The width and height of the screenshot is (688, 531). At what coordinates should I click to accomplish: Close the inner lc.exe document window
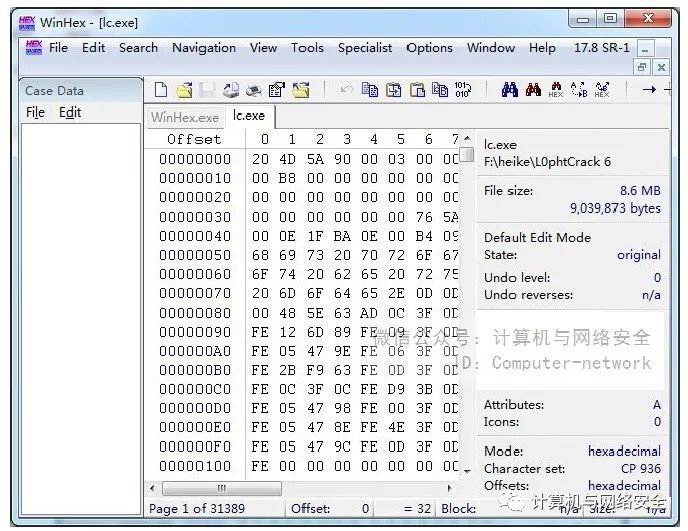[661, 67]
